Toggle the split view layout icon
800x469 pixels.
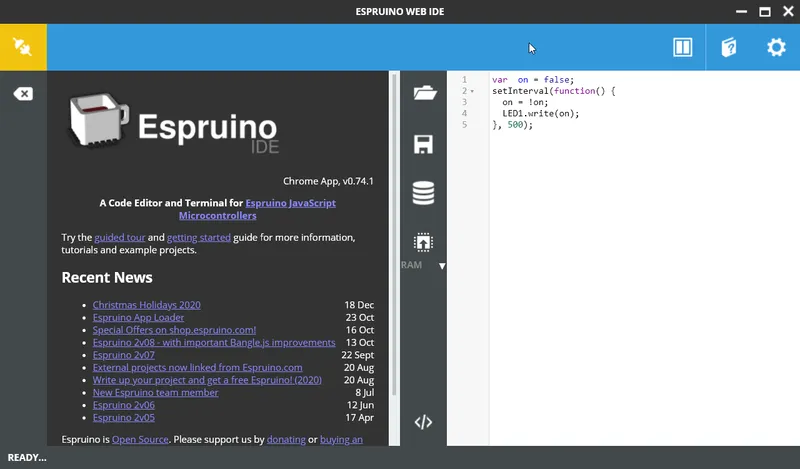682,47
